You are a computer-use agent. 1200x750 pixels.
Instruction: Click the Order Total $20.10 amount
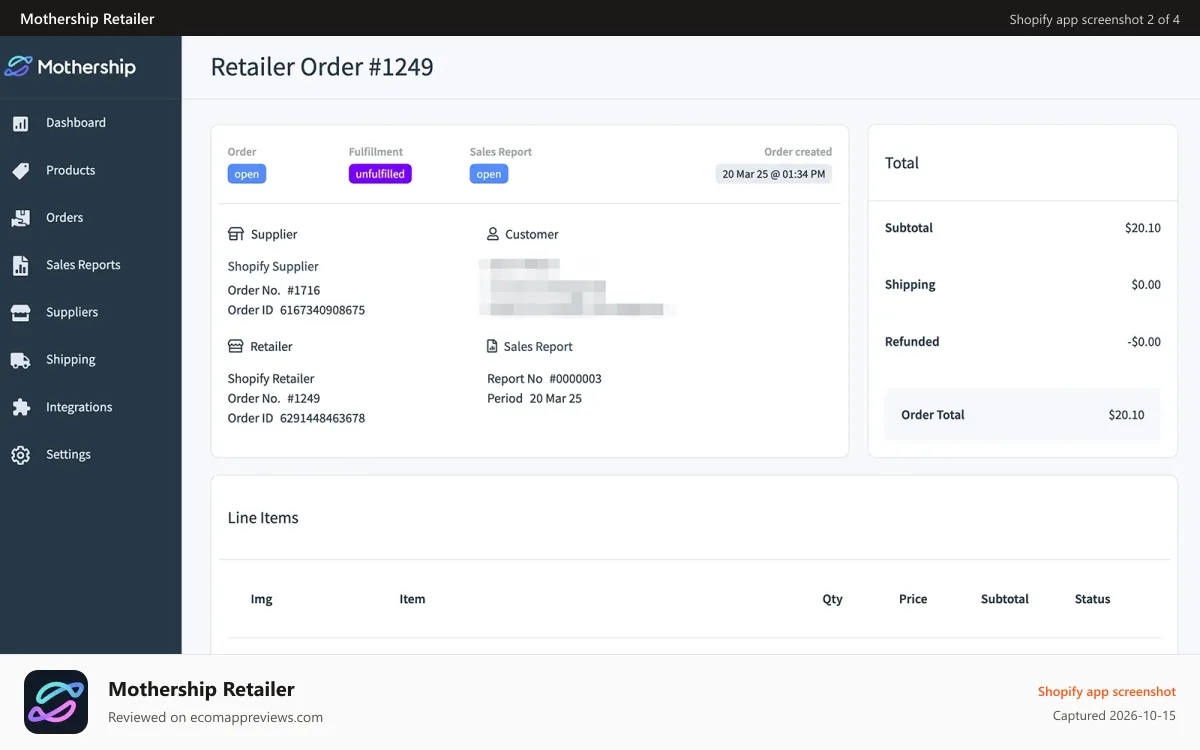[x=1126, y=415]
